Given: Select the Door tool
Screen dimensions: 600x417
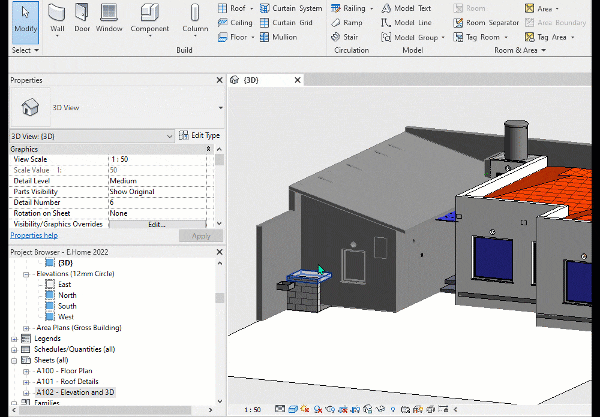Looking at the screenshot, I should 82,19.
